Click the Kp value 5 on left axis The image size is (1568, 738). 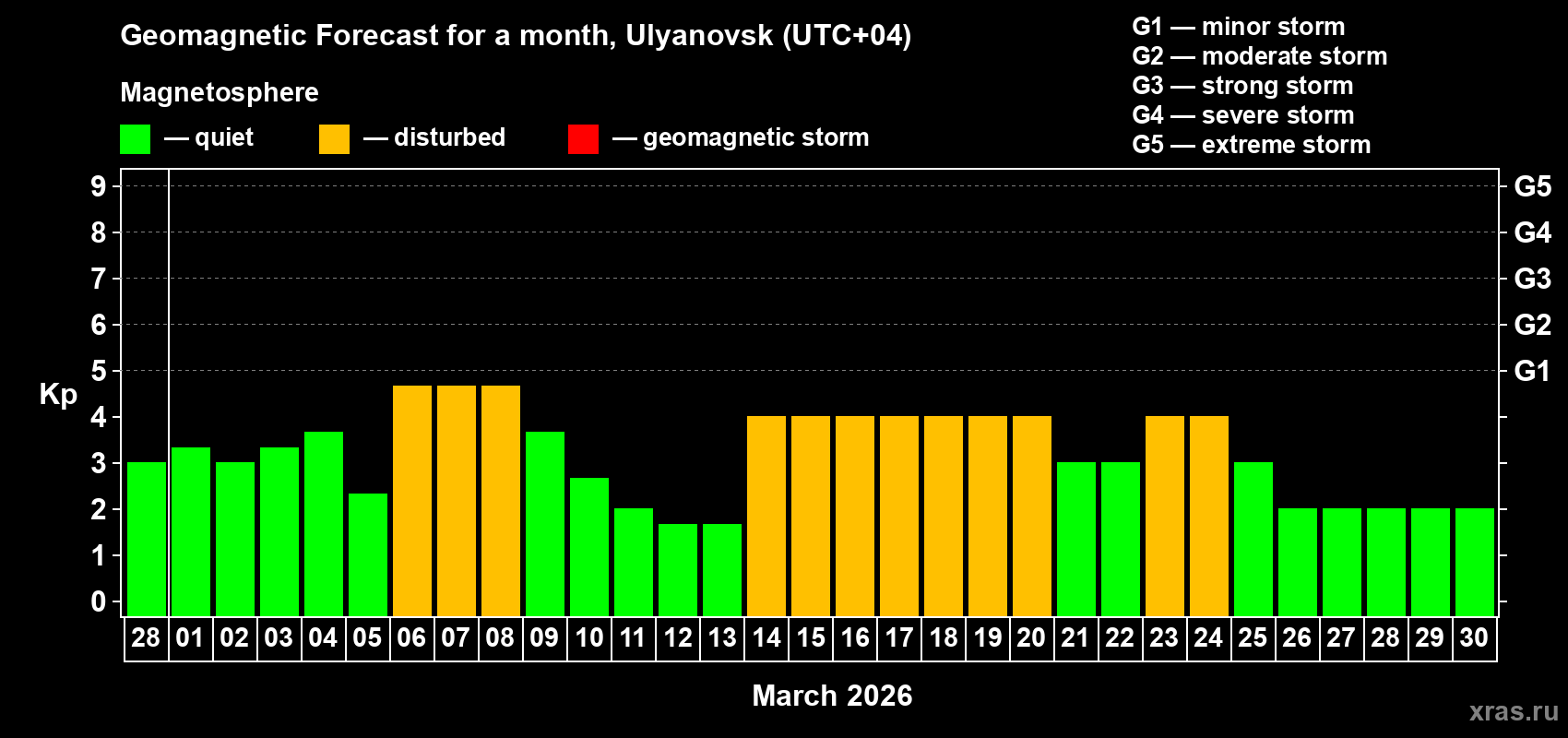click(x=99, y=371)
